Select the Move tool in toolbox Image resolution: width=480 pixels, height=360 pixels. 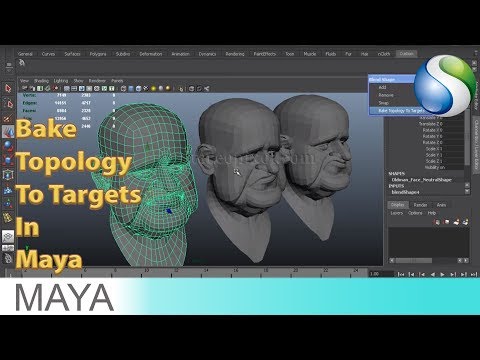(x=8, y=132)
